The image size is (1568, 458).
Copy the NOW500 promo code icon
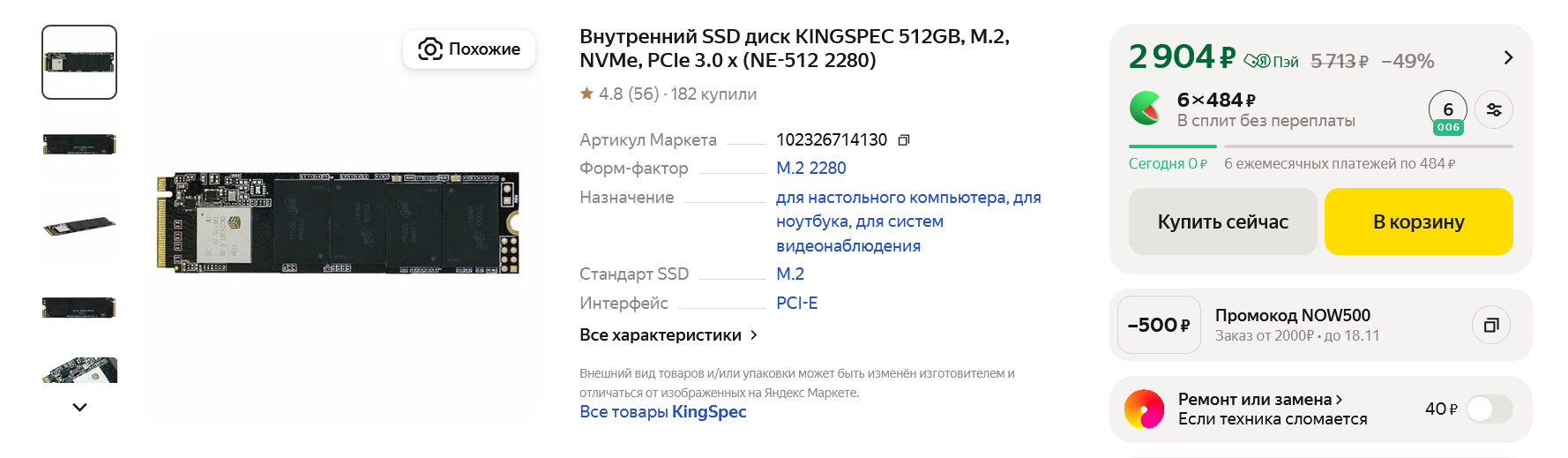pyautogui.click(x=1491, y=325)
